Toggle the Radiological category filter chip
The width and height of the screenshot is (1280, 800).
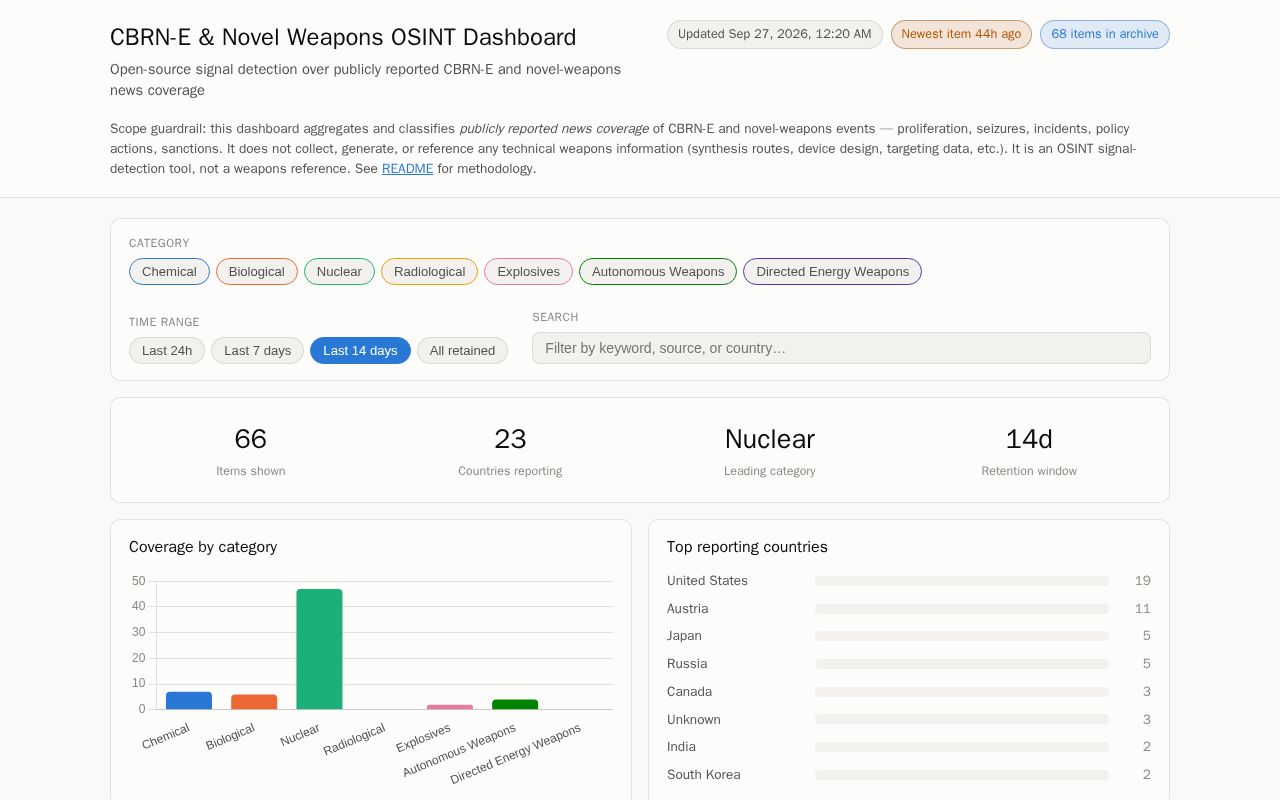click(429, 272)
